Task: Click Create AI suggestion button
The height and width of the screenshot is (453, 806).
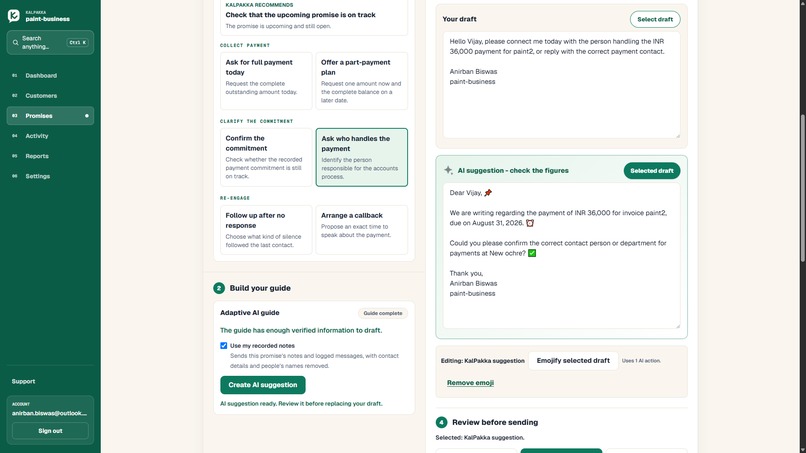Action: point(263,385)
